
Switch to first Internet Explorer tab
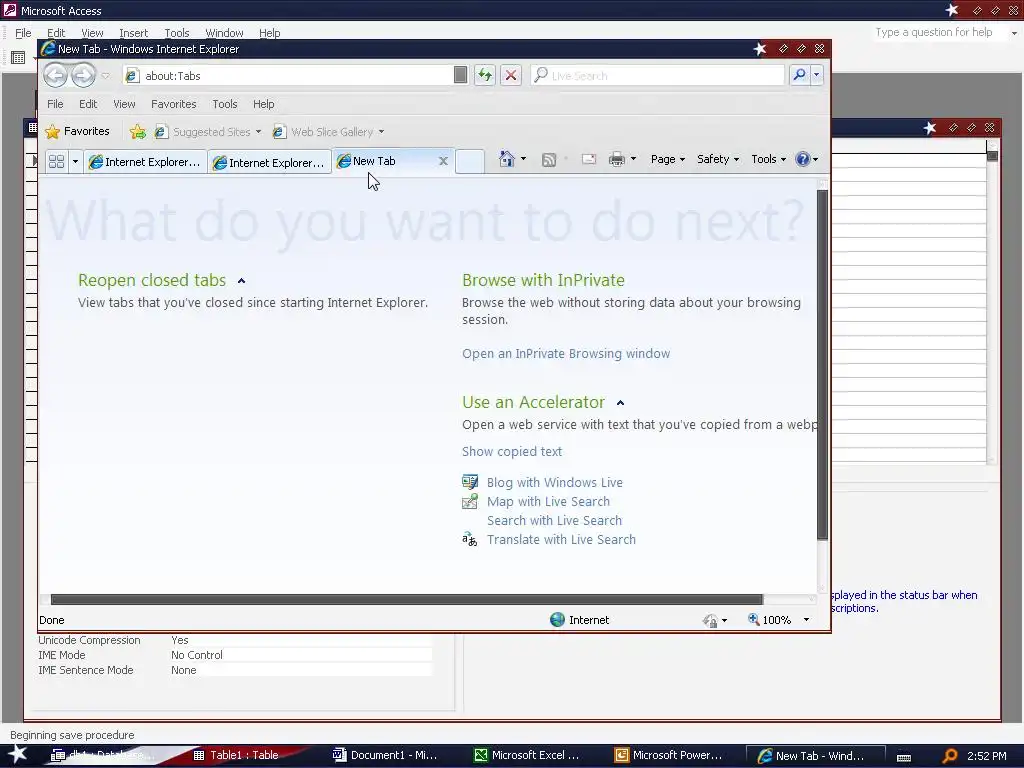tap(144, 161)
